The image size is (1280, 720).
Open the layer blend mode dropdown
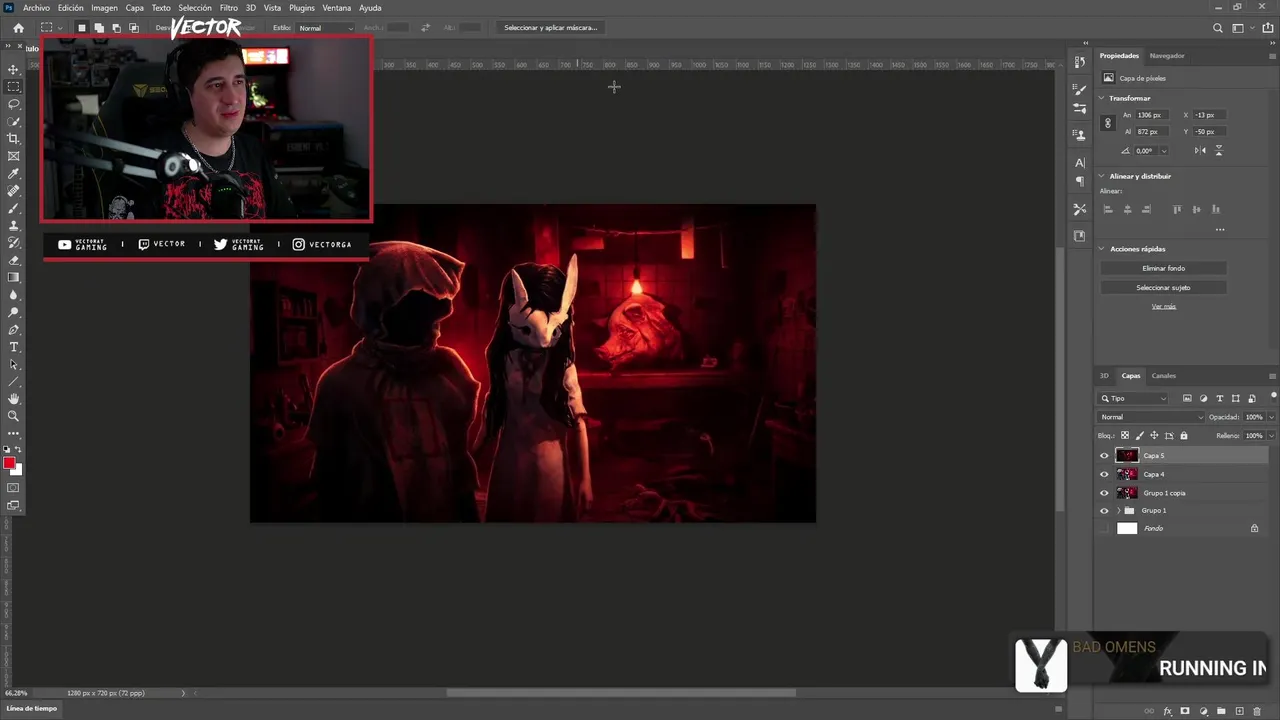(1151, 417)
